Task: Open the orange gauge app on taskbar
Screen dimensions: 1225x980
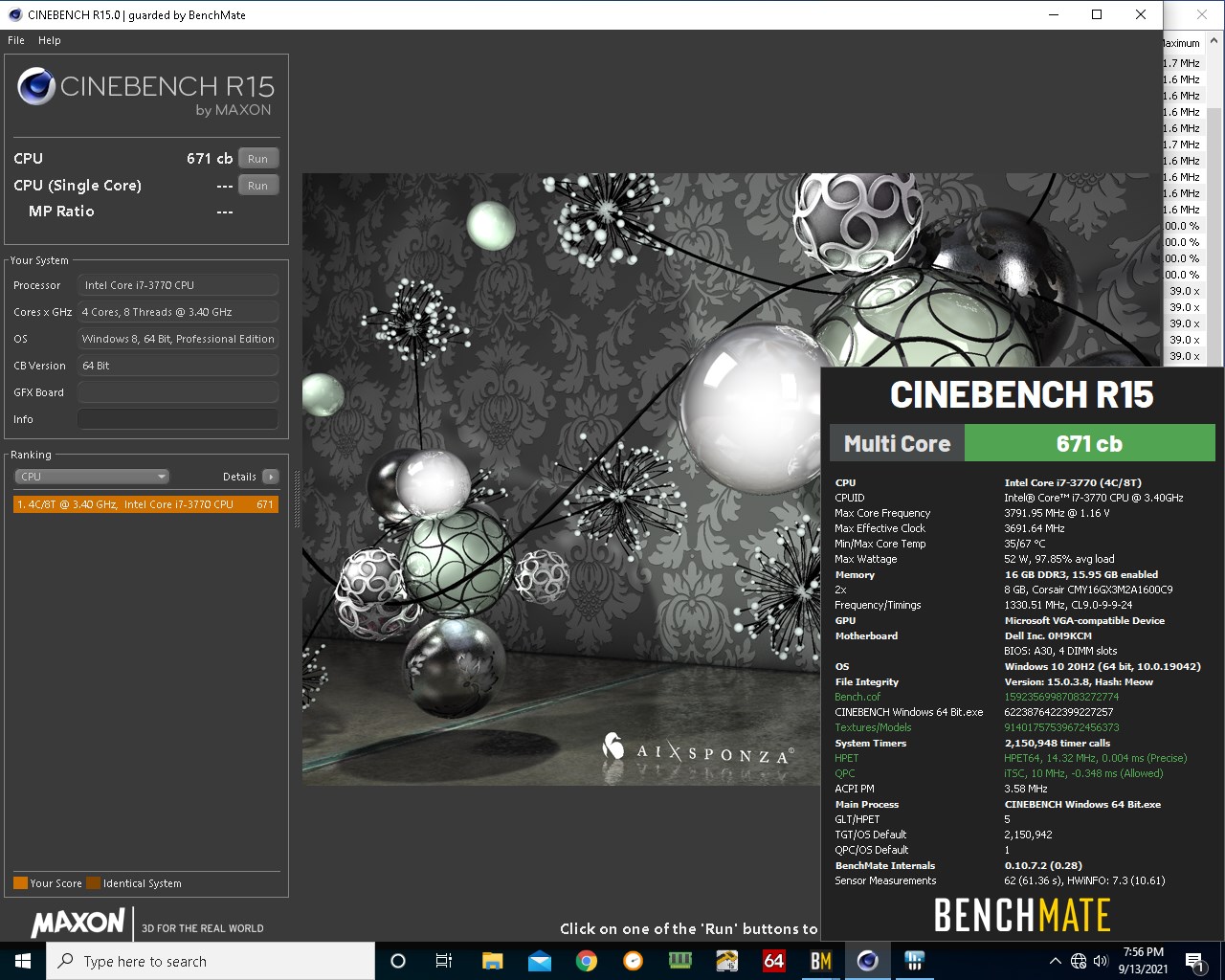Action: pos(634,961)
